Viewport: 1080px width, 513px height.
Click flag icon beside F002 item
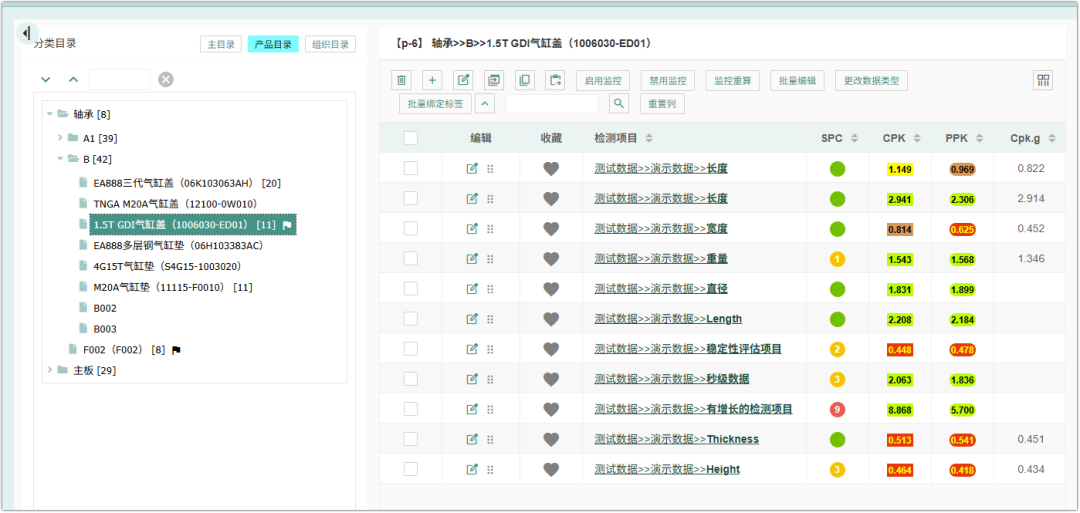pyautogui.click(x=176, y=350)
